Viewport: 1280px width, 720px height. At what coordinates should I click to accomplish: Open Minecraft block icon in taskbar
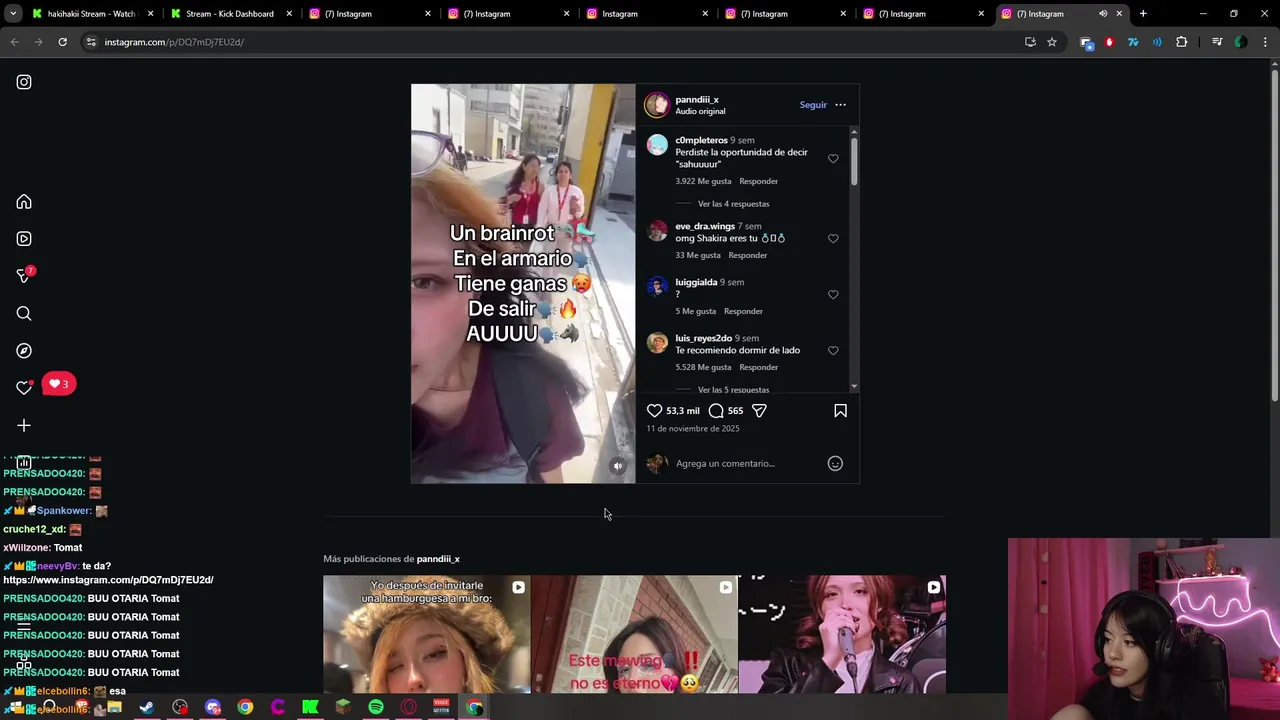(x=343, y=707)
